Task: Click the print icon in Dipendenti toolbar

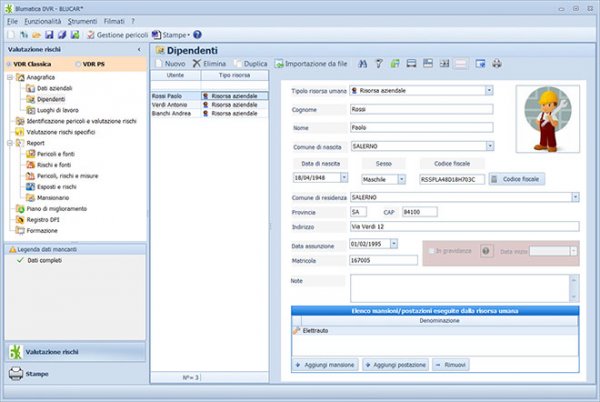Action: tap(497, 64)
